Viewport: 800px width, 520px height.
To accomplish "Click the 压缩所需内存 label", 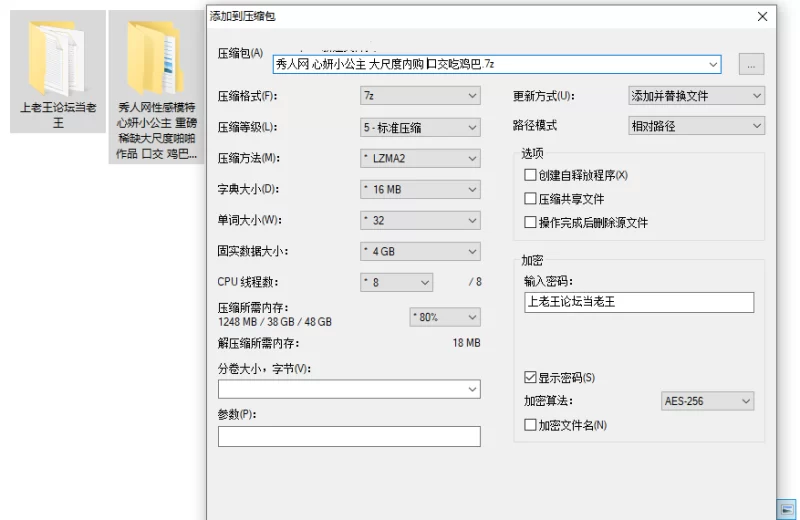I will (x=253, y=308).
